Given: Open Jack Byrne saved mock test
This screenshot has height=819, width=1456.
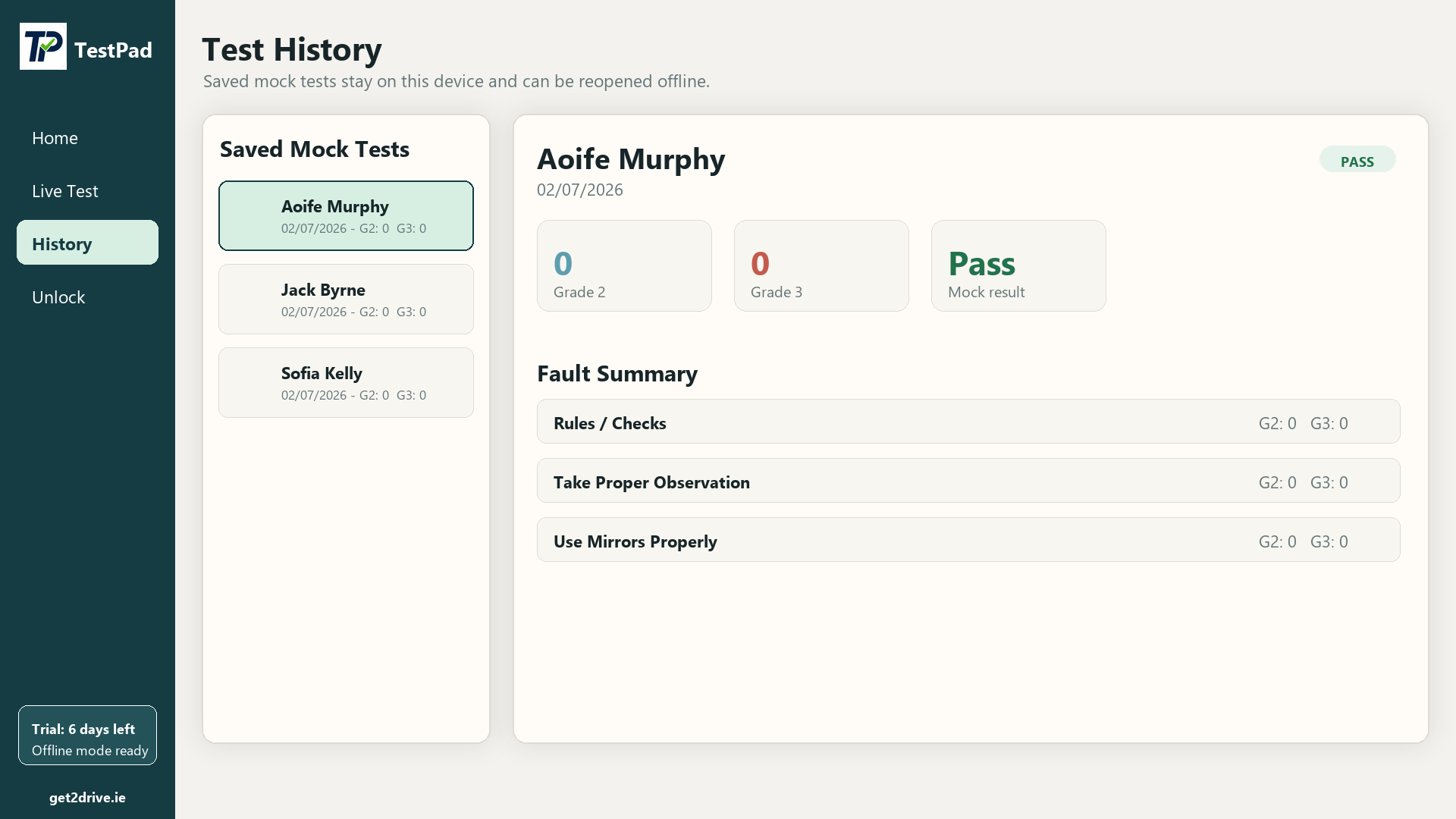Looking at the screenshot, I should pos(346,299).
